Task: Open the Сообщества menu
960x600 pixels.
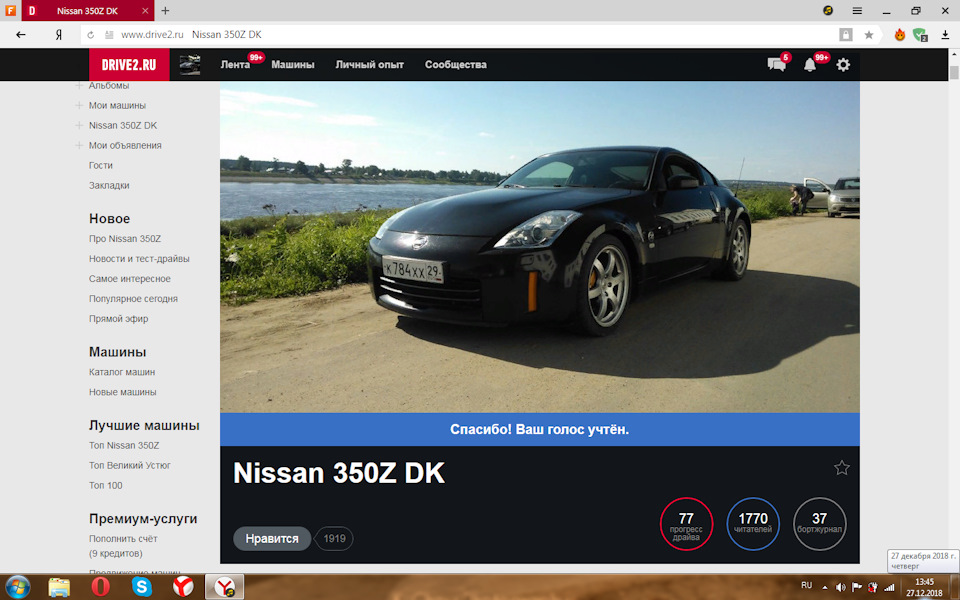Action: [x=456, y=65]
